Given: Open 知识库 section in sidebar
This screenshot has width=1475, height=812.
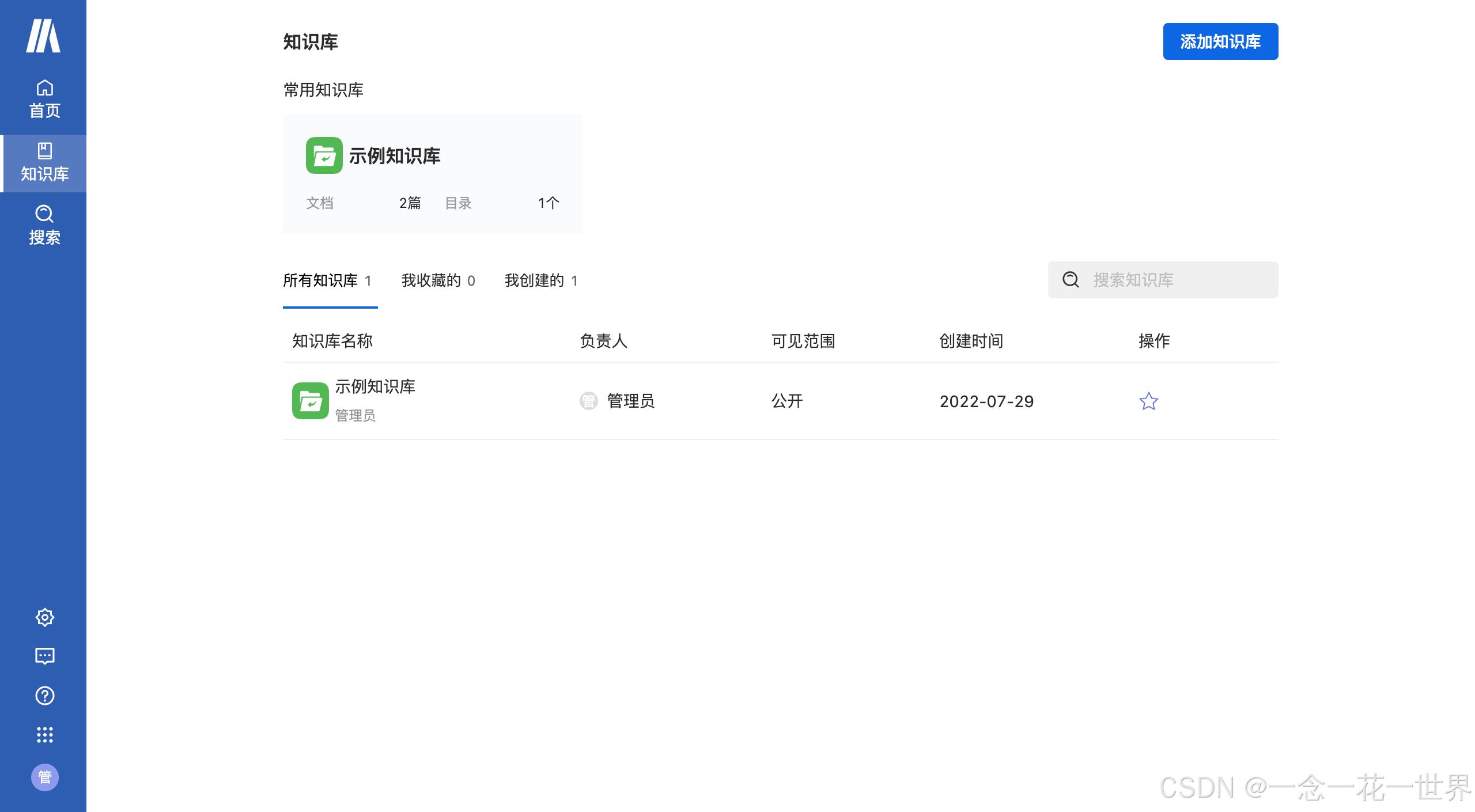Looking at the screenshot, I should pyautogui.click(x=44, y=163).
